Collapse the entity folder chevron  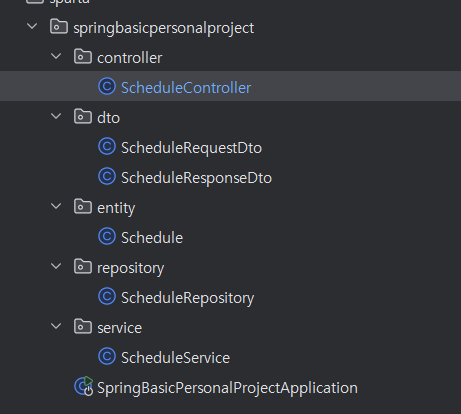coord(56,206)
